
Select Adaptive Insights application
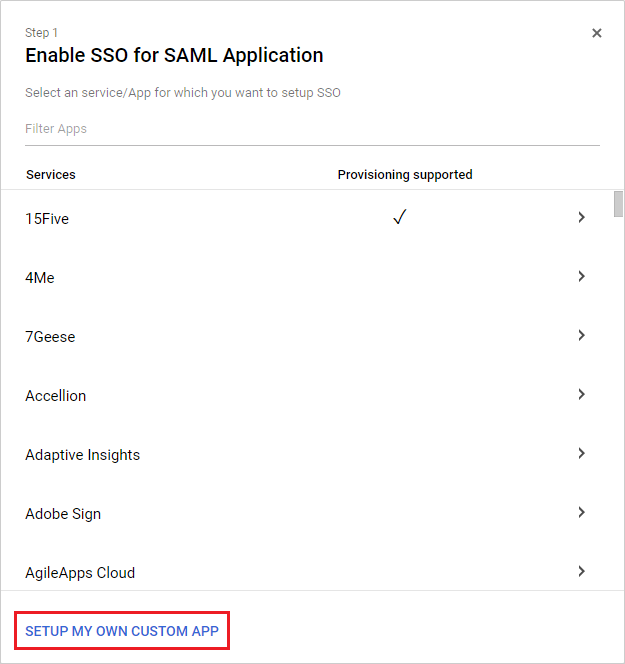coord(83,455)
